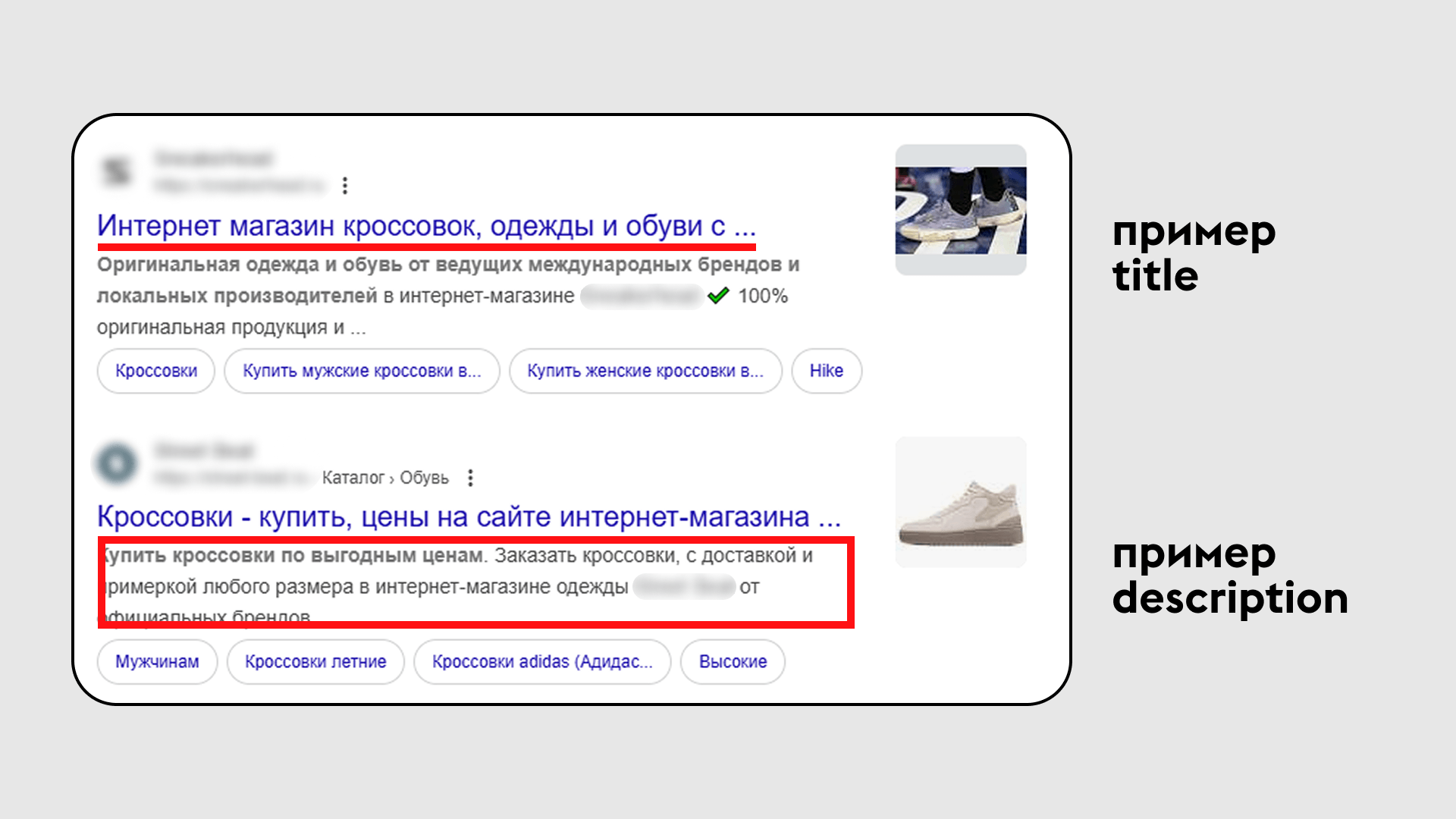Open the 'Кроссовки - купить, цены' result title
This screenshot has width=1456, height=819.
(x=469, y=517)
